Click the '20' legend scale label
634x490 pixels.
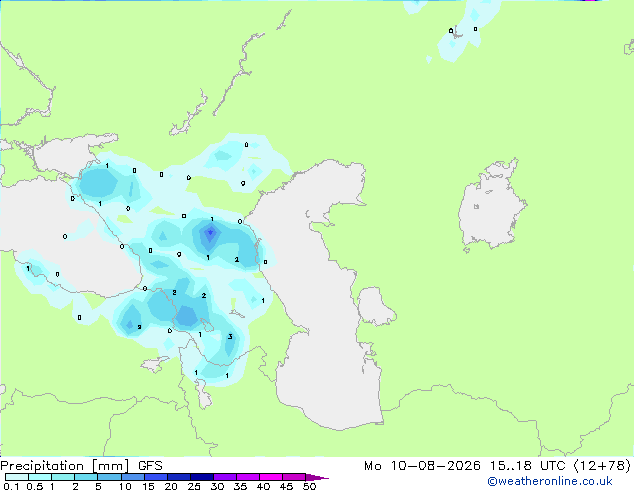point(171,486)
